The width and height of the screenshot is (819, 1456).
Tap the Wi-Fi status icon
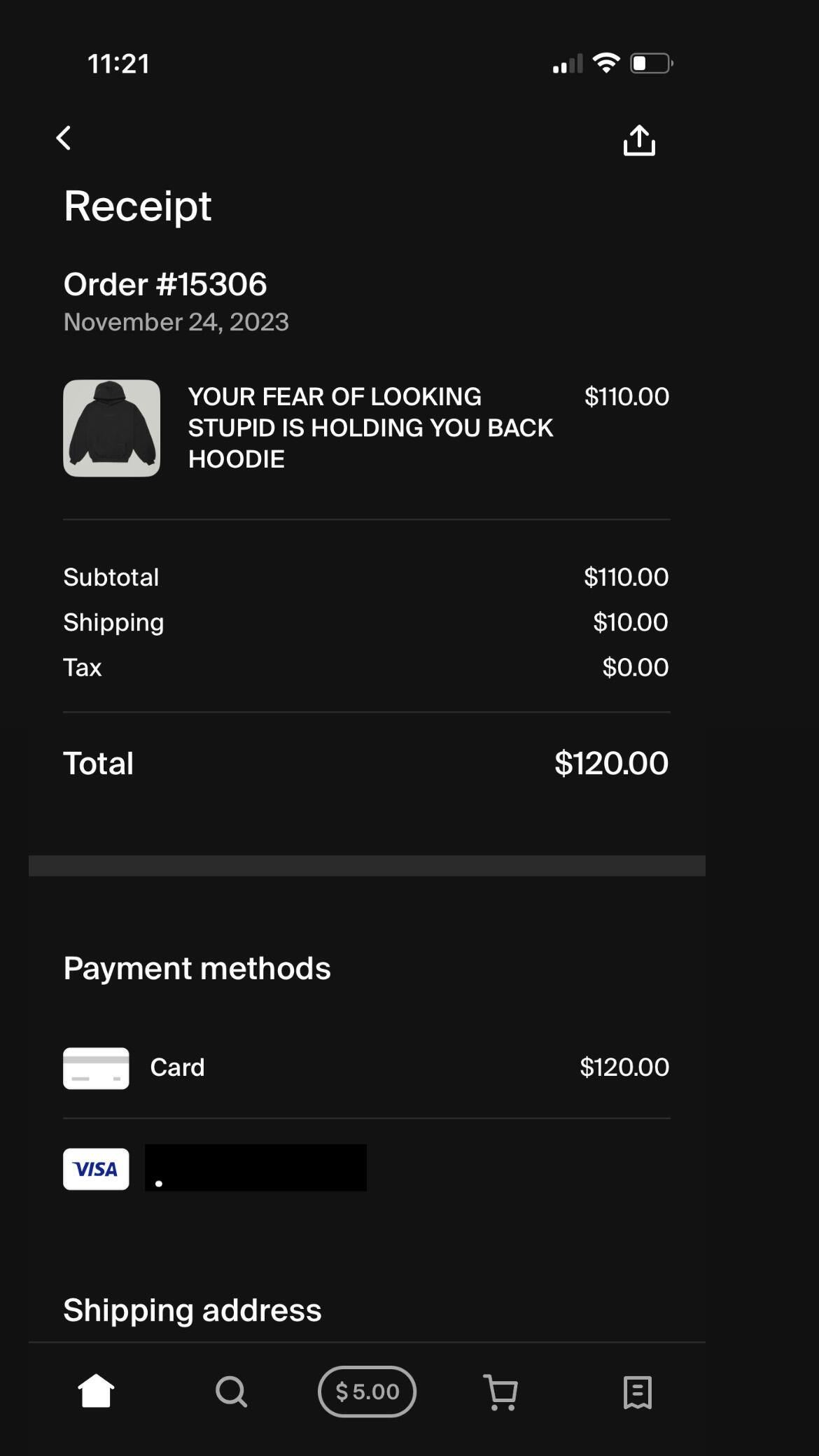tap(605, 63)
